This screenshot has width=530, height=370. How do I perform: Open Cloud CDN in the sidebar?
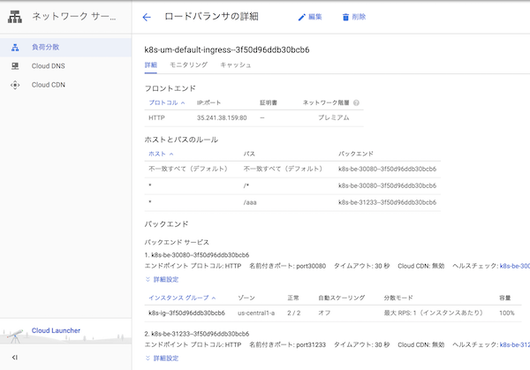point(66,85)
